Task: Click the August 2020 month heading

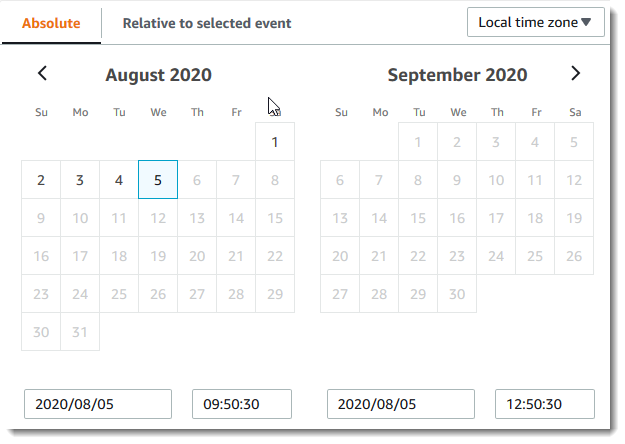Action: [158, 75]
